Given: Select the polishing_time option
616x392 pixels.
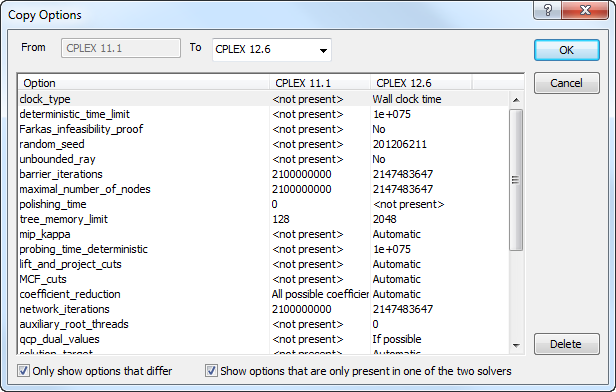Looking at the screenshot, I should pyautogui.click(x=263, y=204).
